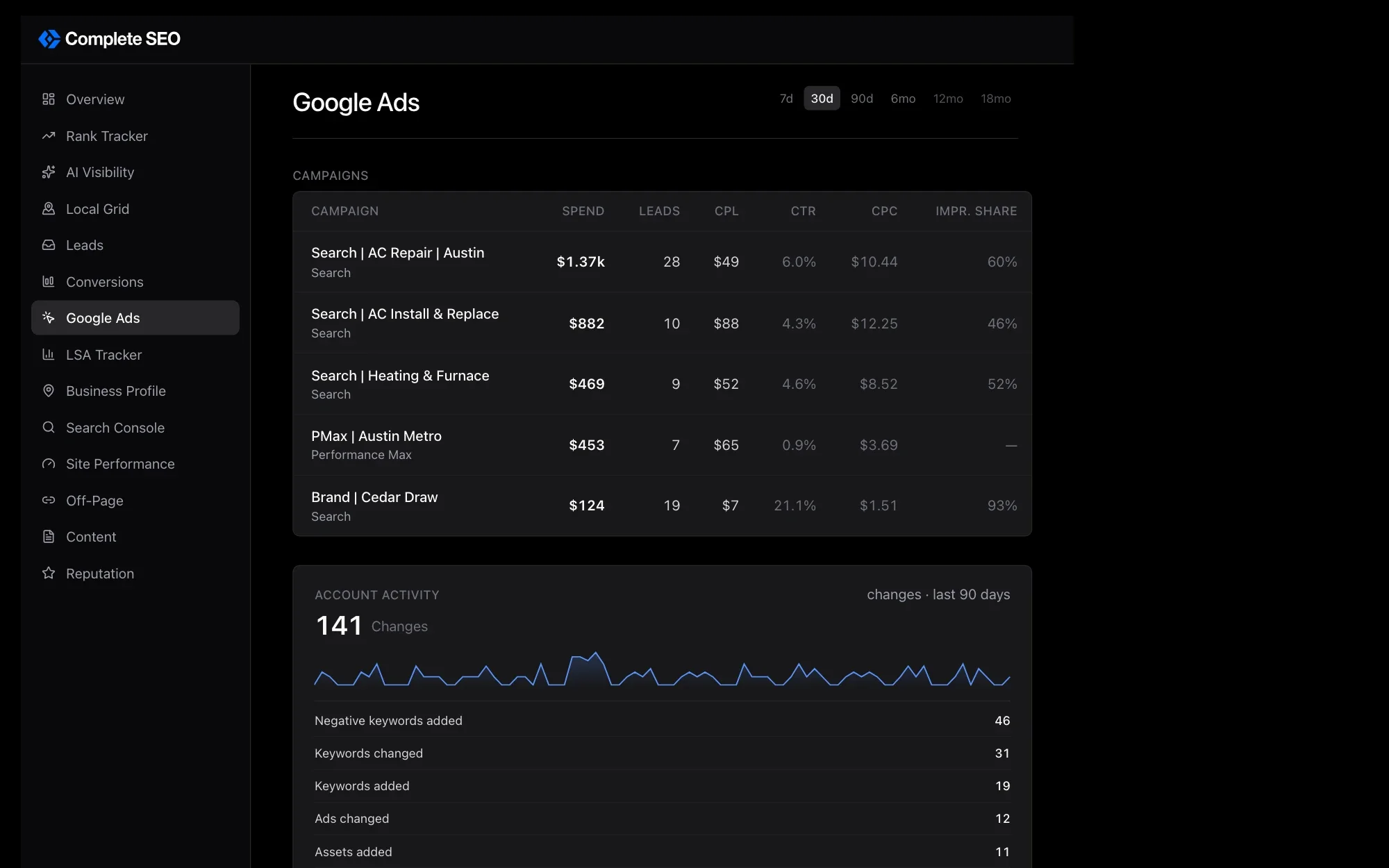Open the Rank Tracker page

135,136
